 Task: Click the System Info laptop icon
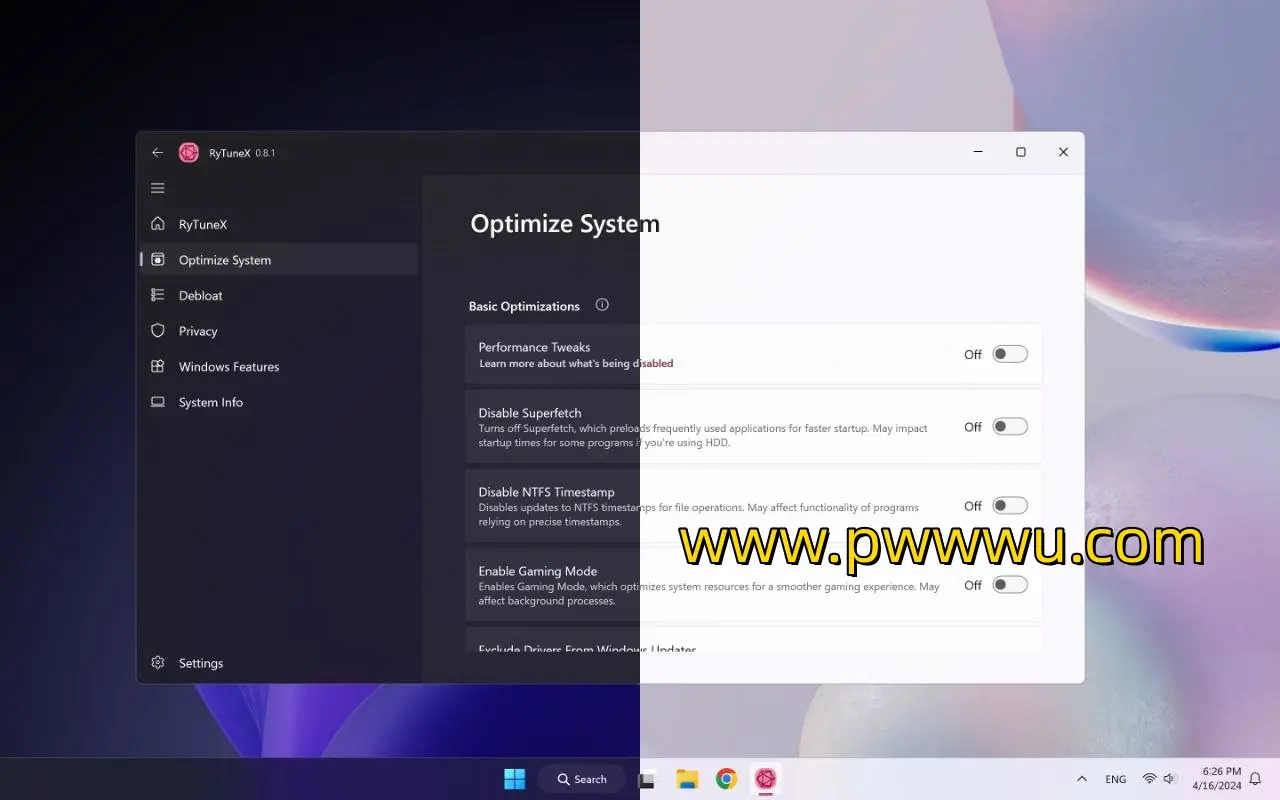[x=157, y=402]
